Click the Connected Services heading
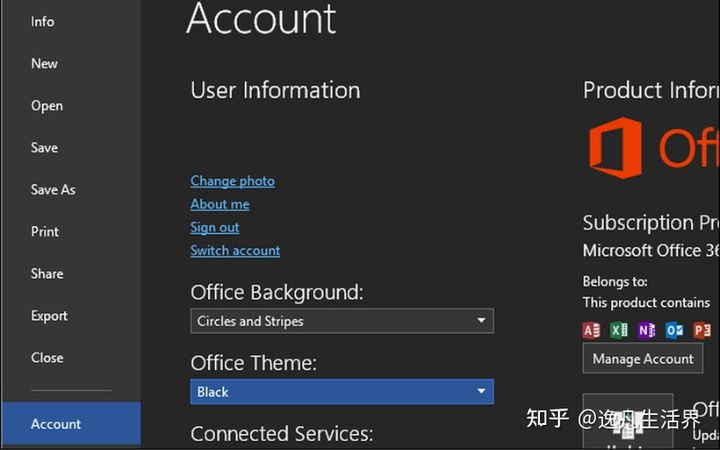The image size is (720, 450). (x=282, y=433)
